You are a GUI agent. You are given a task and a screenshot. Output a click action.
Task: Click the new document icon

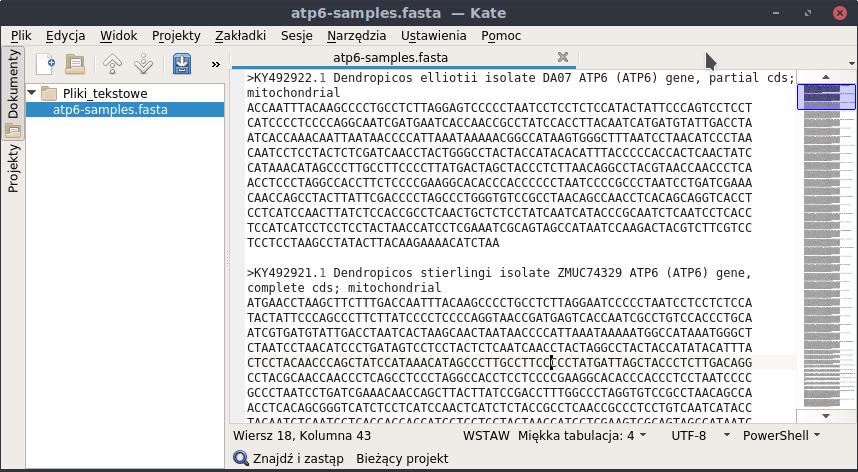[46, 64]
